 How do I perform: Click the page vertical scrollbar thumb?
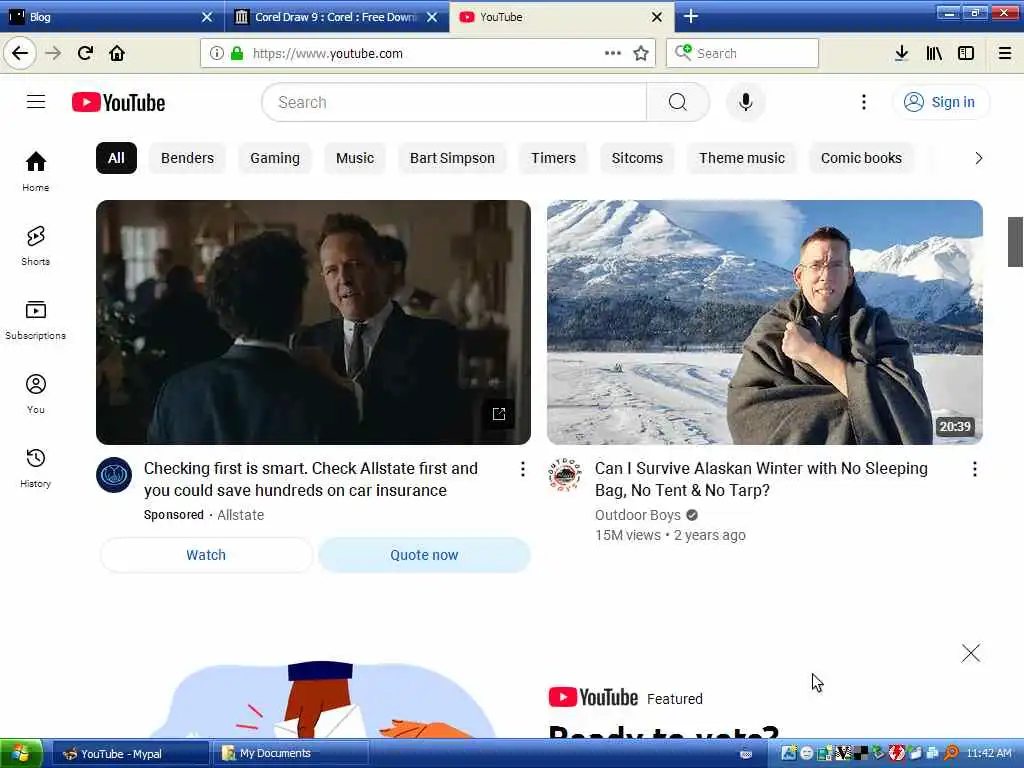click(1015, 242)
